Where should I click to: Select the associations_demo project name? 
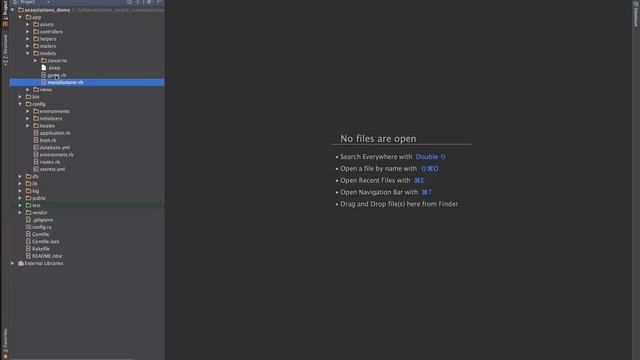[47, 10]
